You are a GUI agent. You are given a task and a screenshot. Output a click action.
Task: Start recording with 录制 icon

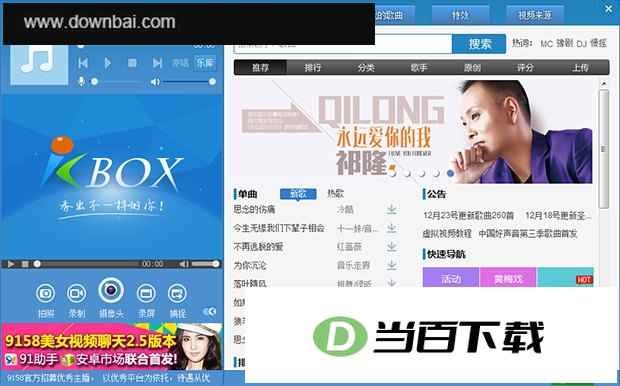[77, 300]
